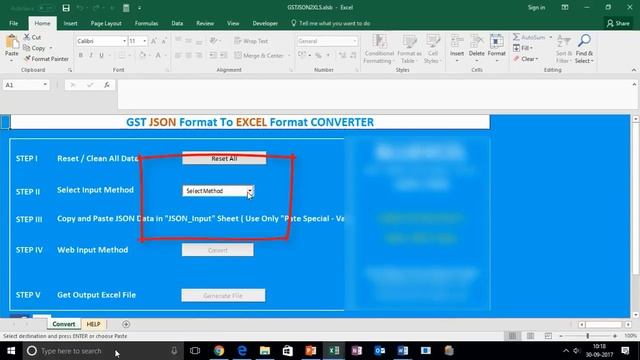Open the Number format dropdown showing General

click(354, 41)
